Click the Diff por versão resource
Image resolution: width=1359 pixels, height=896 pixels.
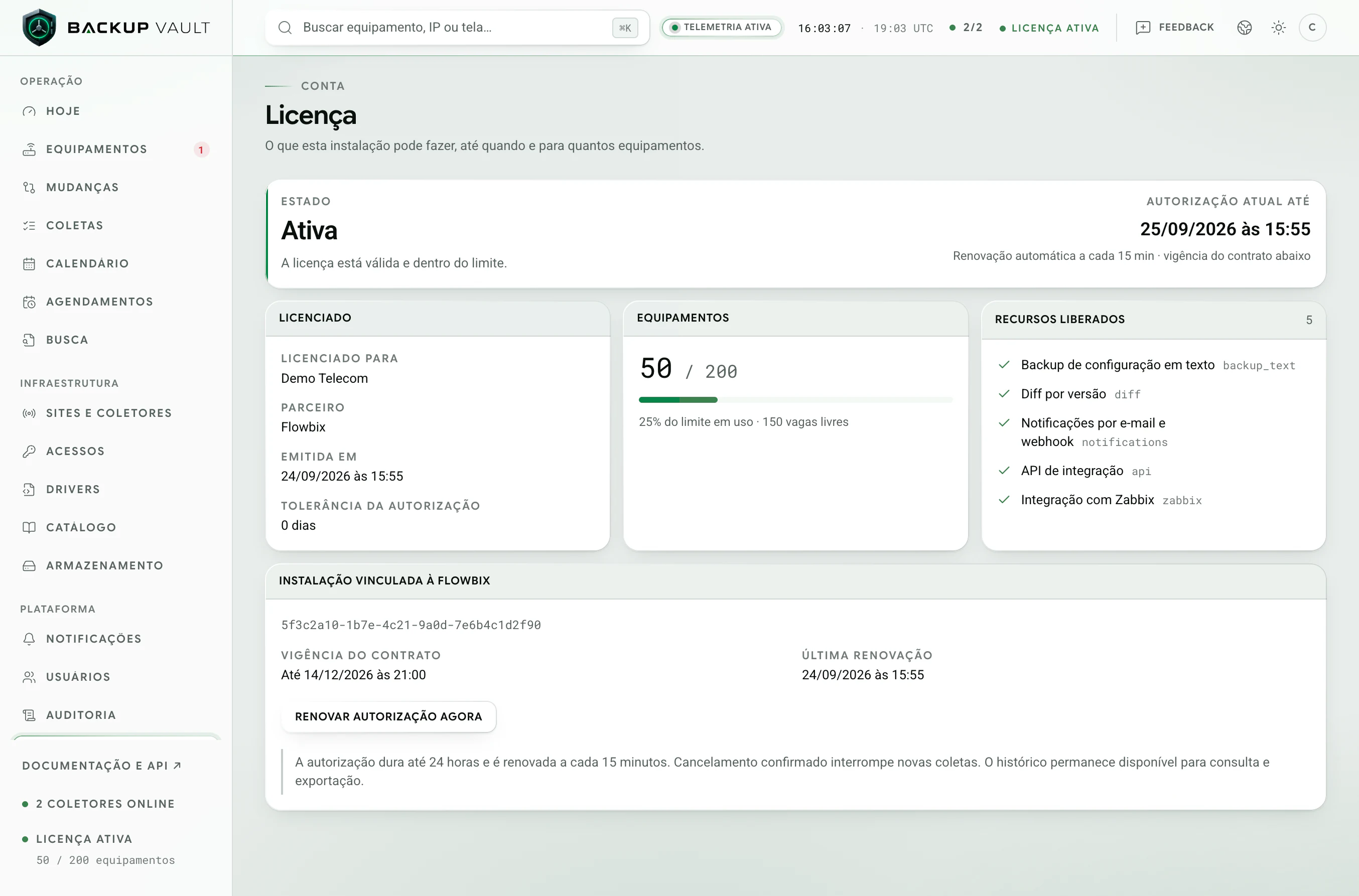tap(1063, 394)
